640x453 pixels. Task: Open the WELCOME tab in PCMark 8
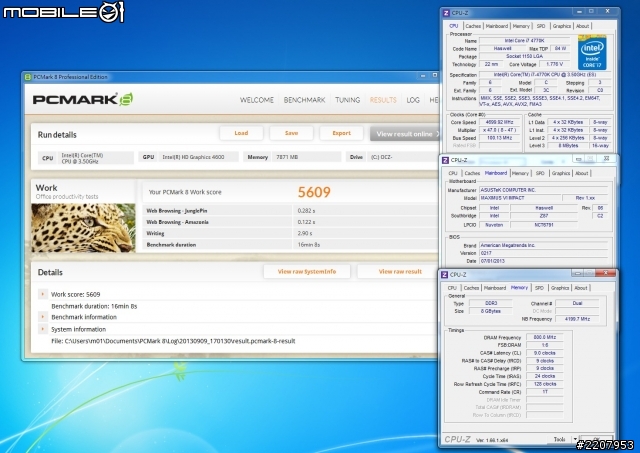click(257, 100)
